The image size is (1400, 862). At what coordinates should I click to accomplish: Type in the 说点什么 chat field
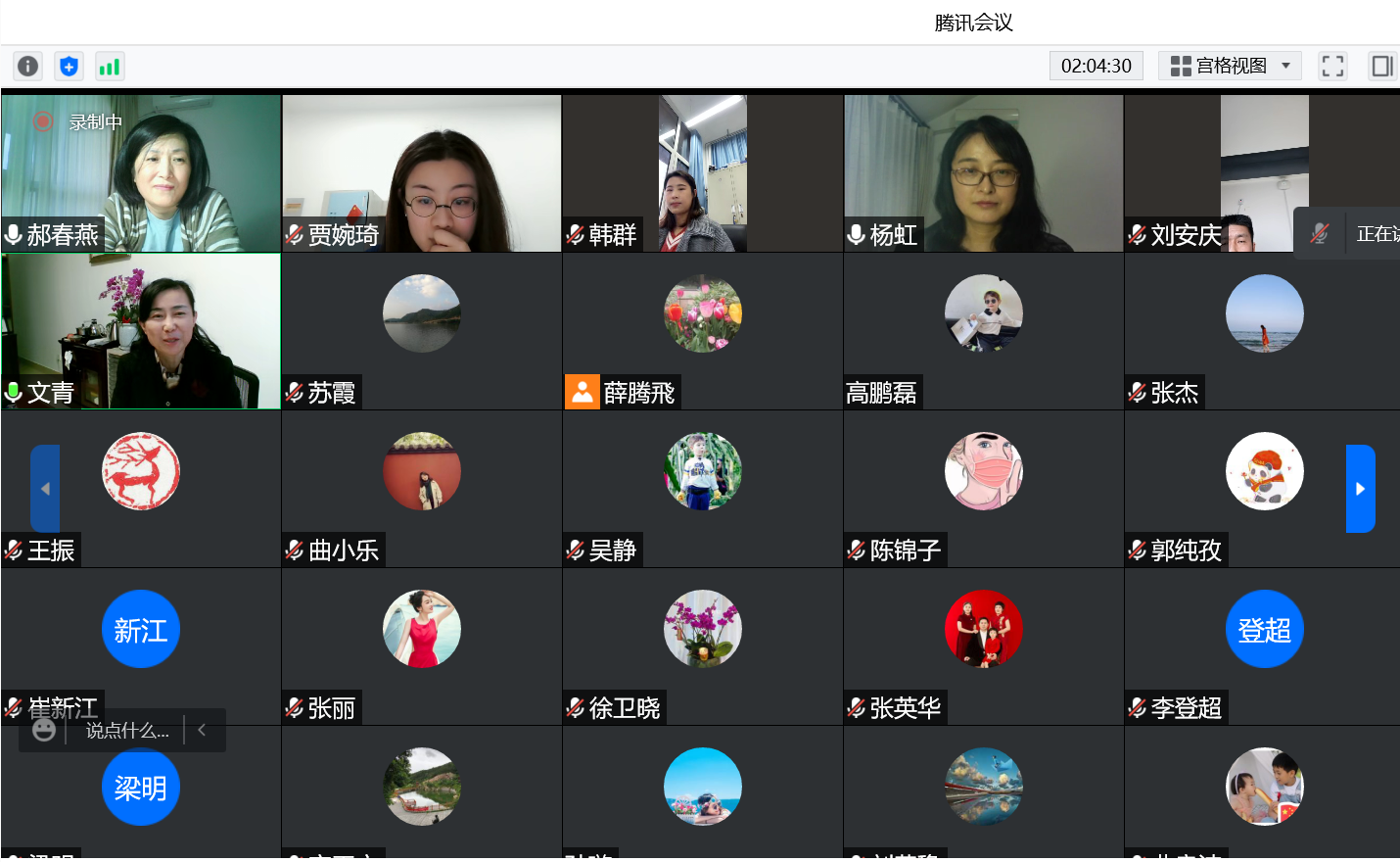(126, 730)
